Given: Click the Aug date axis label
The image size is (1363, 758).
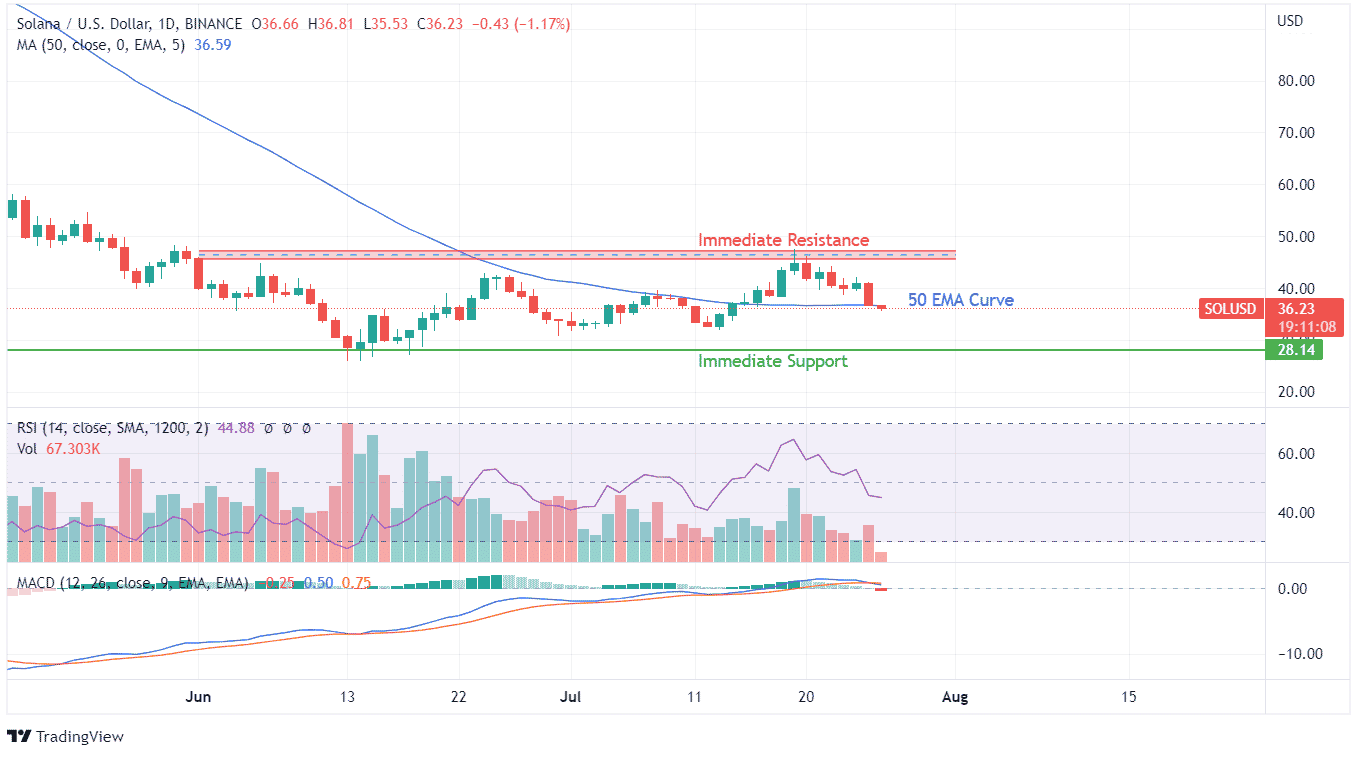Looking at the screenshot, I should coord(956,696).
